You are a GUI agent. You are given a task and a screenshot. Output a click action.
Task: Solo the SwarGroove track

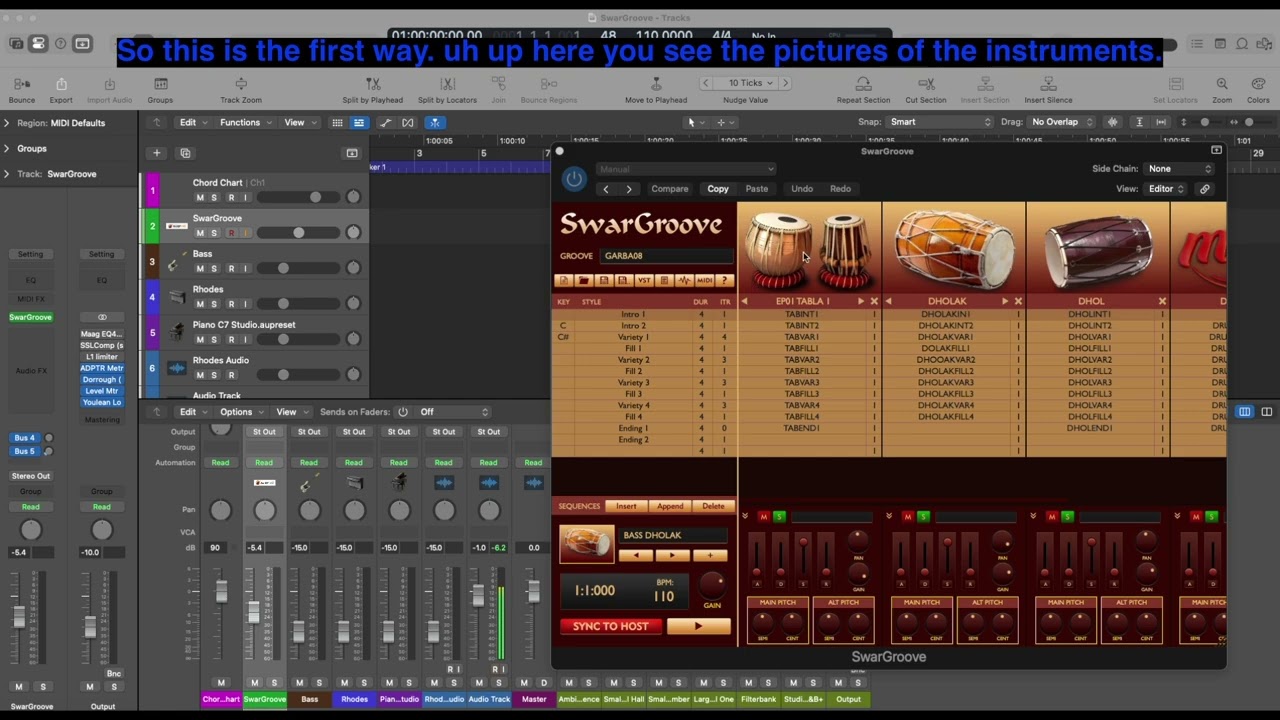click(214, 233)
